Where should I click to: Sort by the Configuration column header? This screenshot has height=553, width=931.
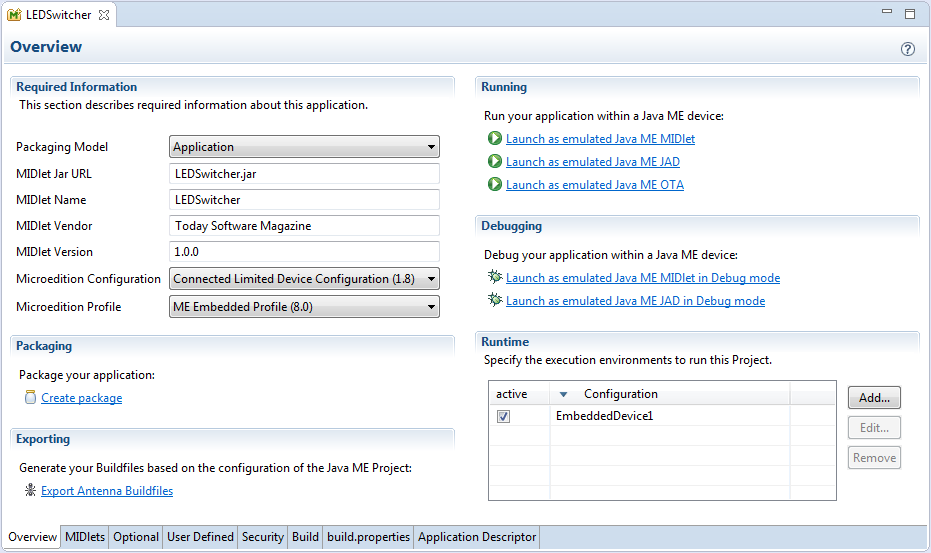(x=620, y=394)
